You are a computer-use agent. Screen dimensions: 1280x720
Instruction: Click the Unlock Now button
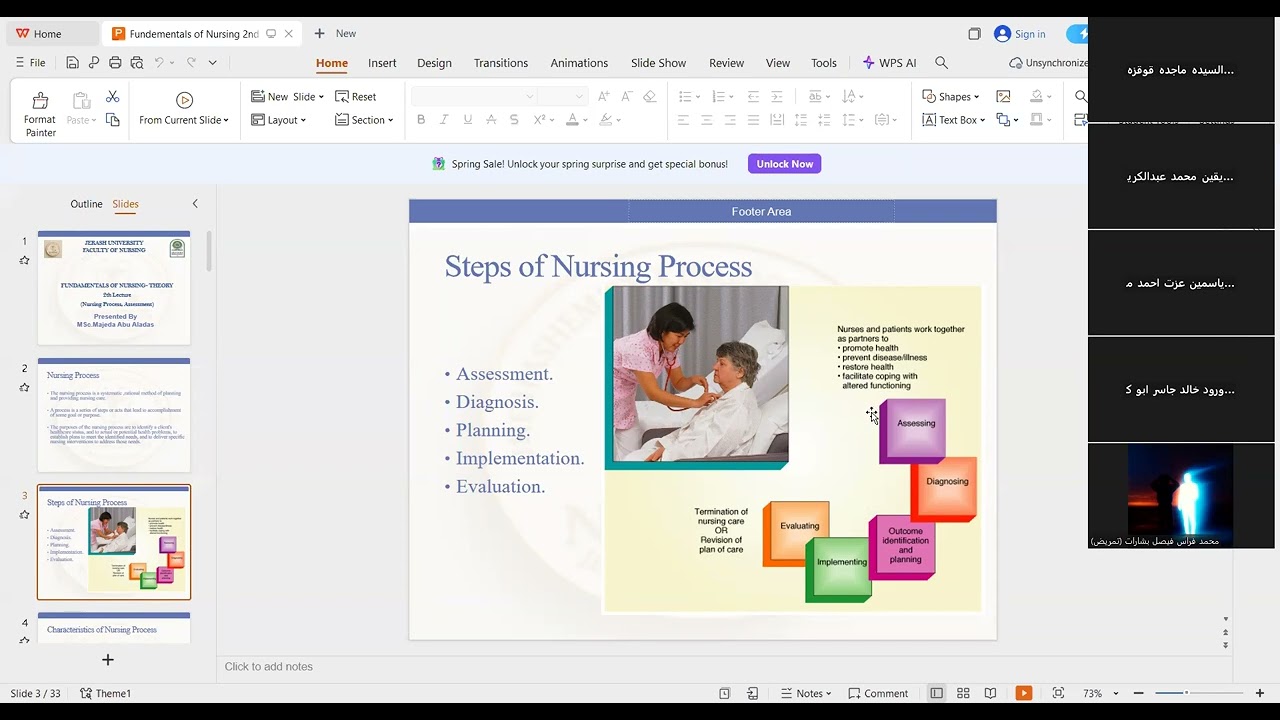click(x=784, y=164)
